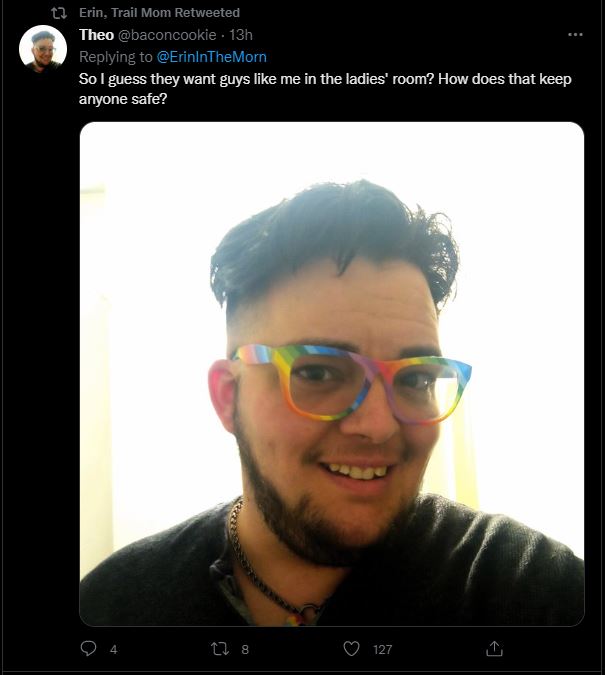Image resolution: width=605 pixels, height=675 pixels.
Task: Open the @baconcookie handle
Action: click(167, 35)
